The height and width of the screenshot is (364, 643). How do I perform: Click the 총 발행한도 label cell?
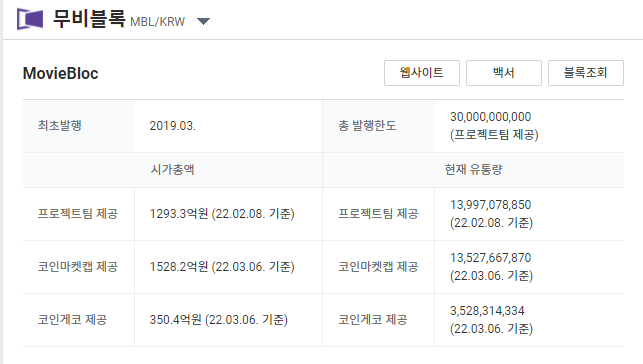[379, 126]
